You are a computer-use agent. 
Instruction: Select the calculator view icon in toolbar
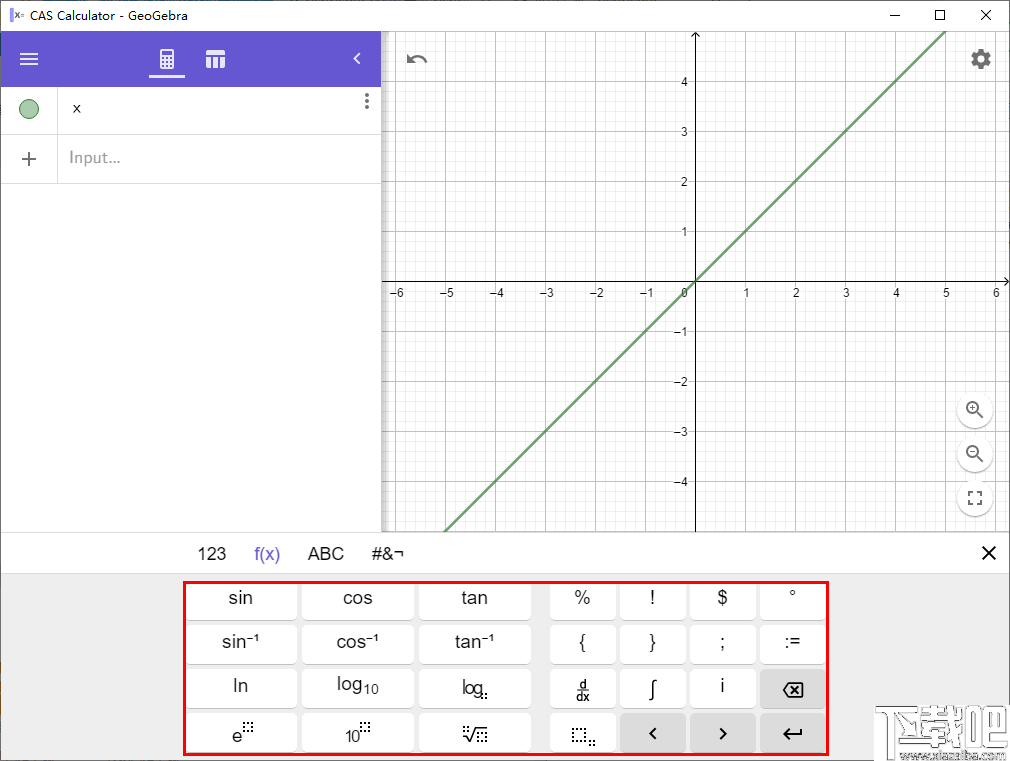coord(167,58)
